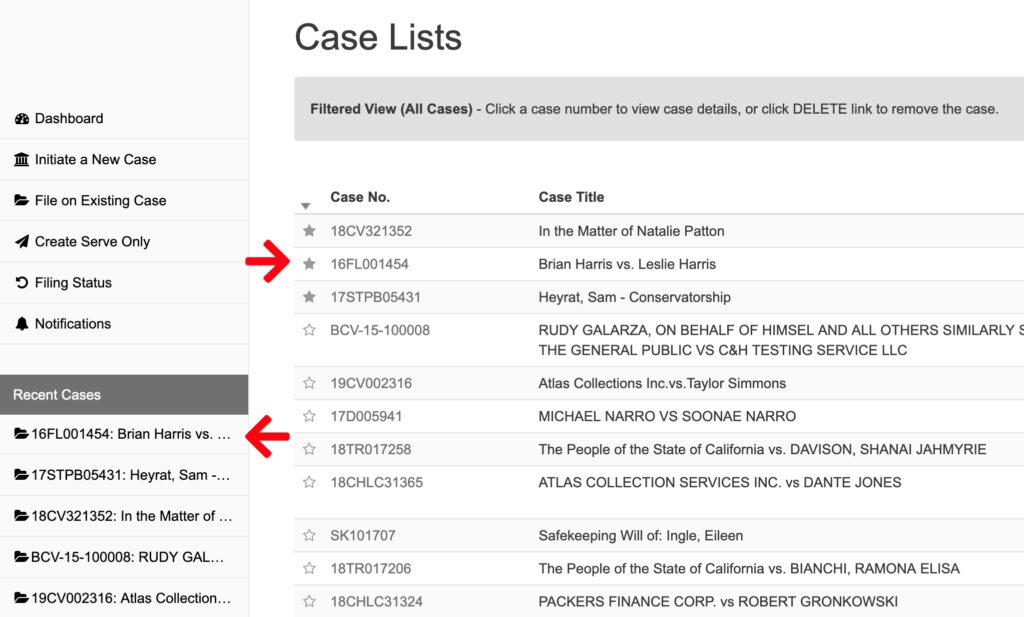Click the paper plane icon for Create Serve Only
Screen dimensions: 1024x617
(x=22, y=241)
